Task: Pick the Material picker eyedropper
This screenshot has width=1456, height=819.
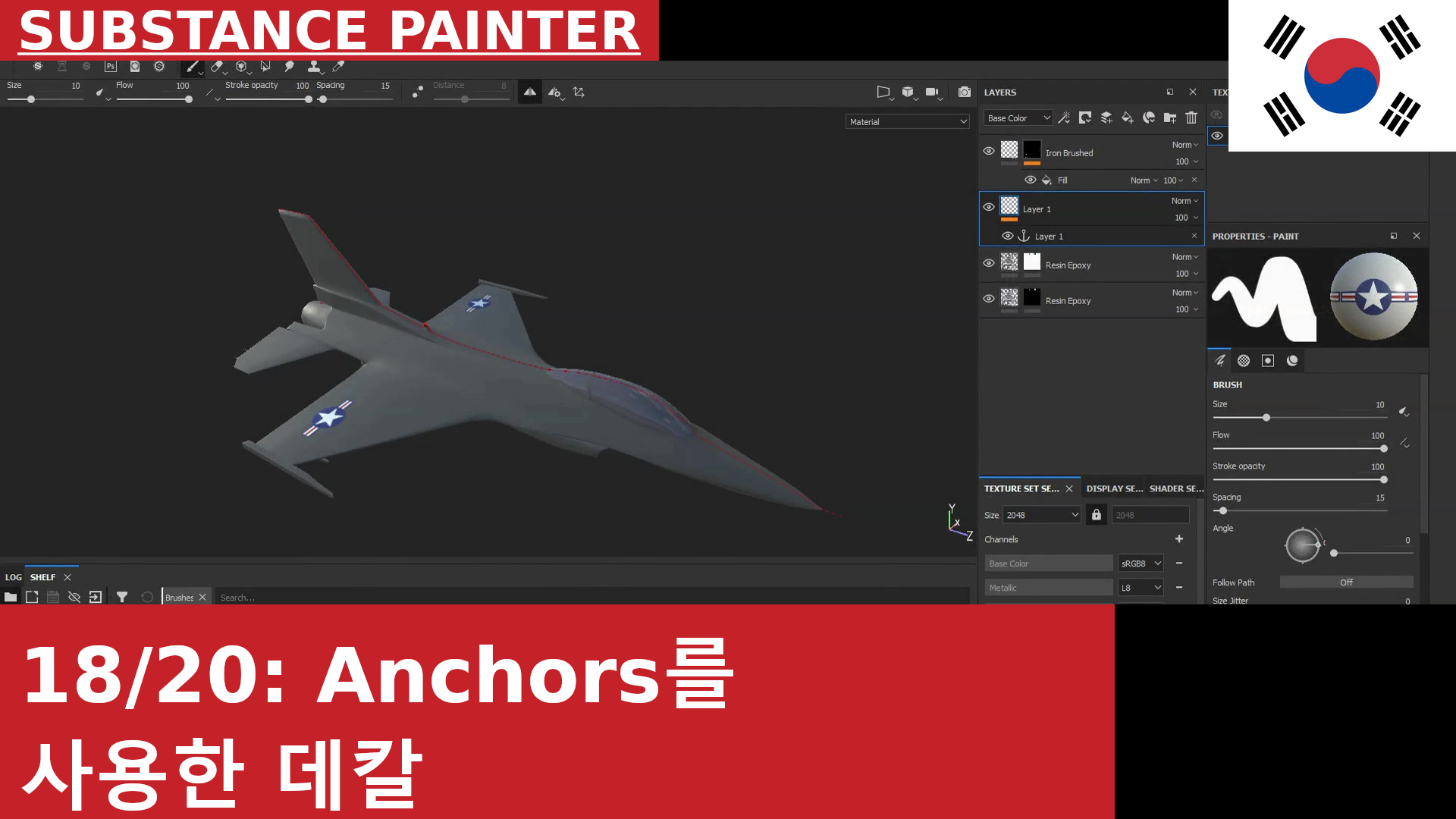Action: (x=338, y=67)
